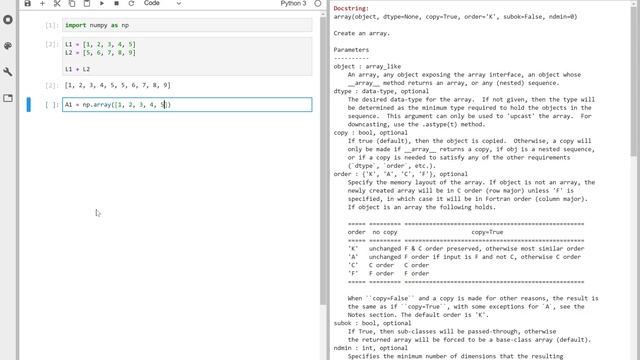Click the active np.array input cell
Image resolution: width=640 pixels, height=360 pixels.
tap(187, 104)
